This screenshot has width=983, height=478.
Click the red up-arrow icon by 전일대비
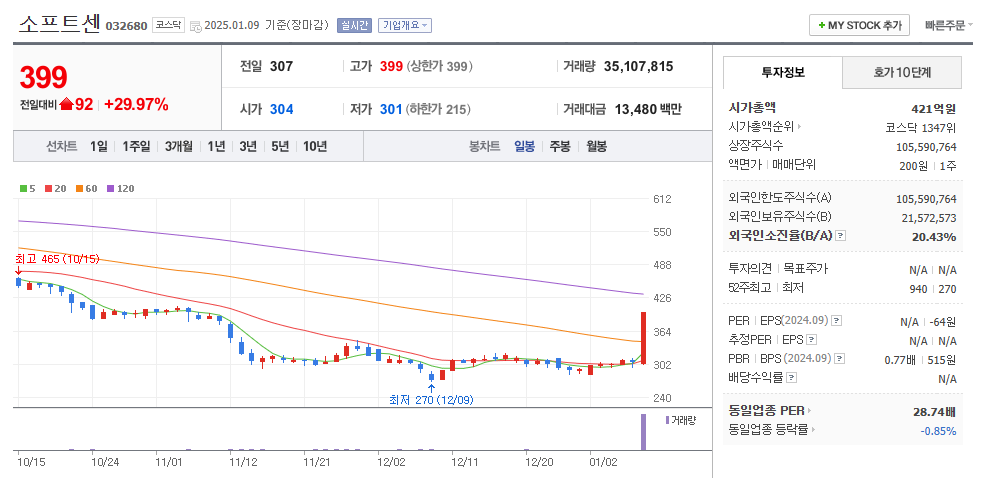click(x=66, y=105)
